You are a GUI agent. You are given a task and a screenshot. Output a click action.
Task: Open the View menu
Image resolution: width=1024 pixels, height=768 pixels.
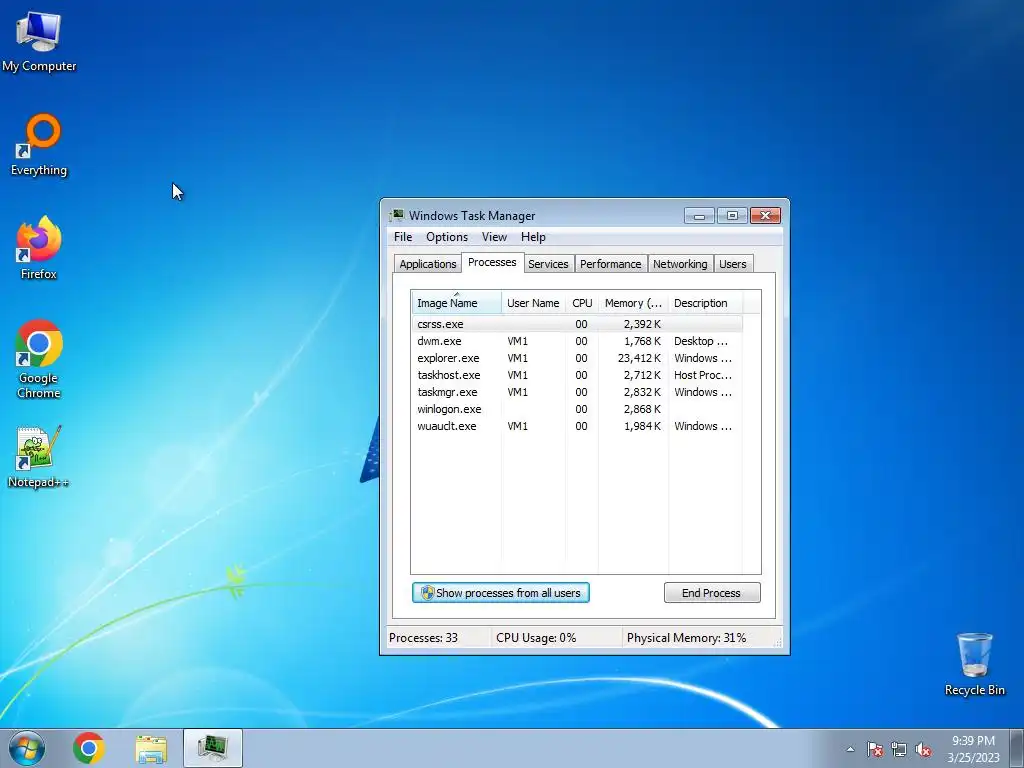(494, 237)
